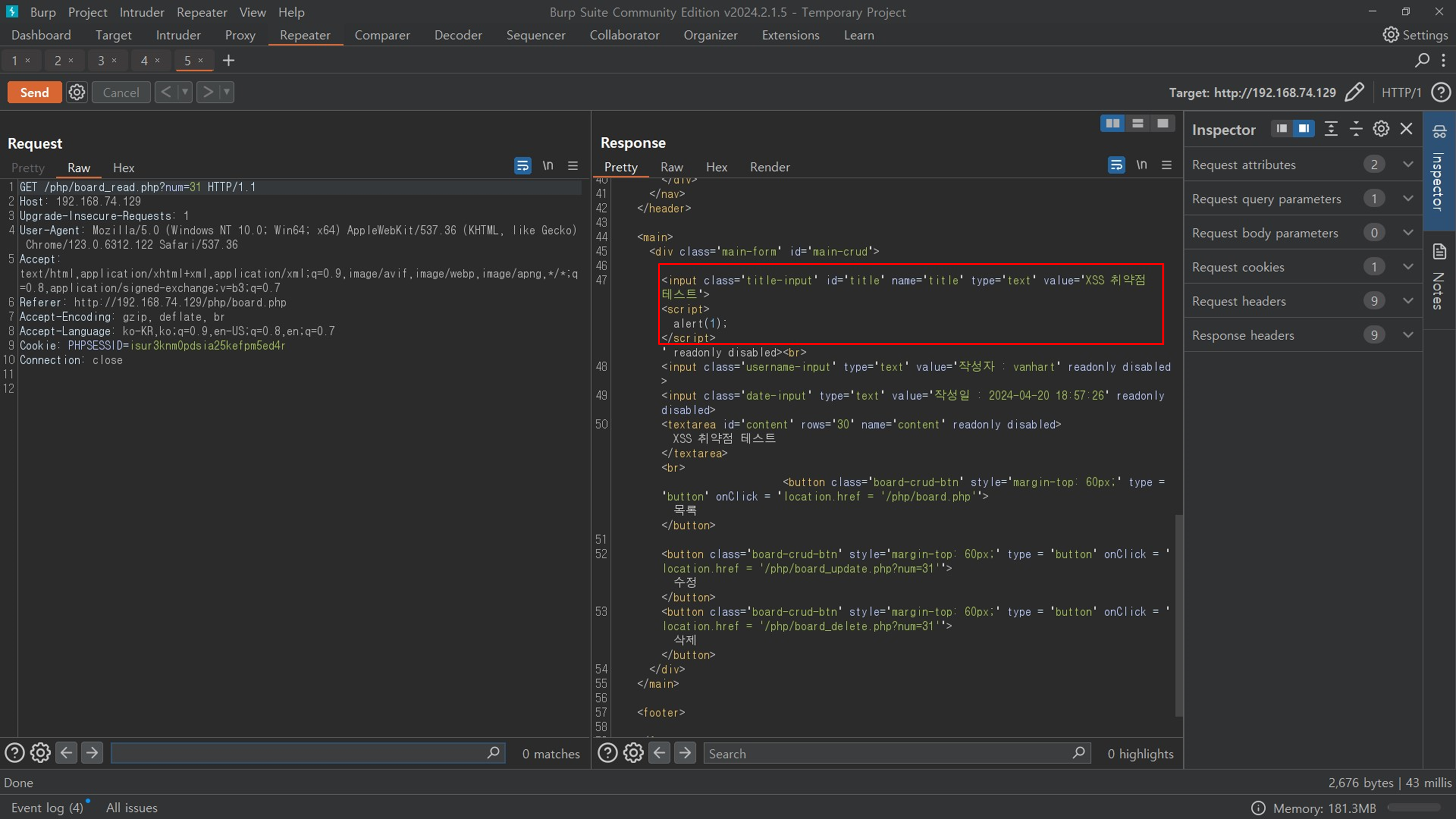Expand all Inspector sections icon
Viewport: 1456px width, 819px height.
(1331, 129)
